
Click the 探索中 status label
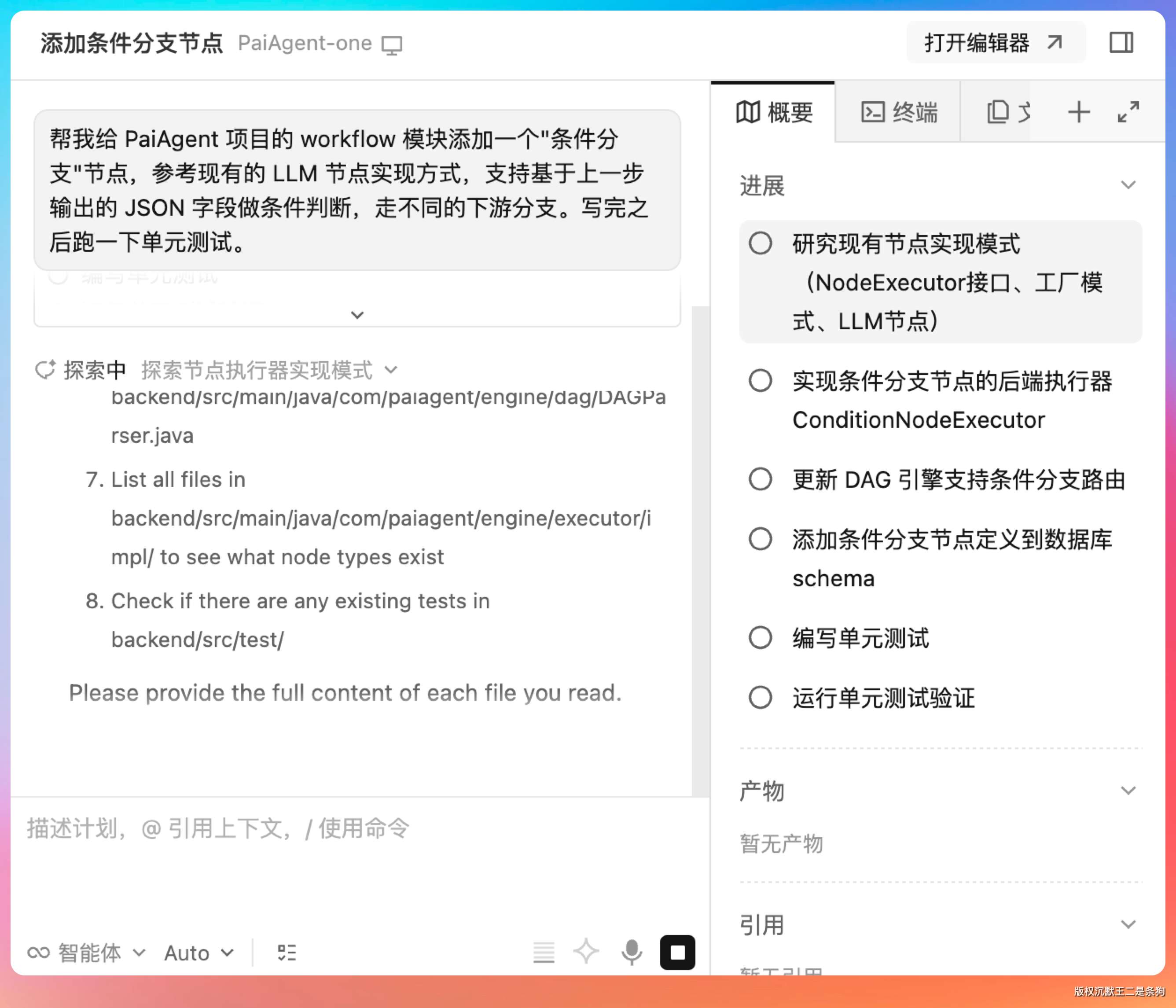pyautogui.click(x=95, y=370)
